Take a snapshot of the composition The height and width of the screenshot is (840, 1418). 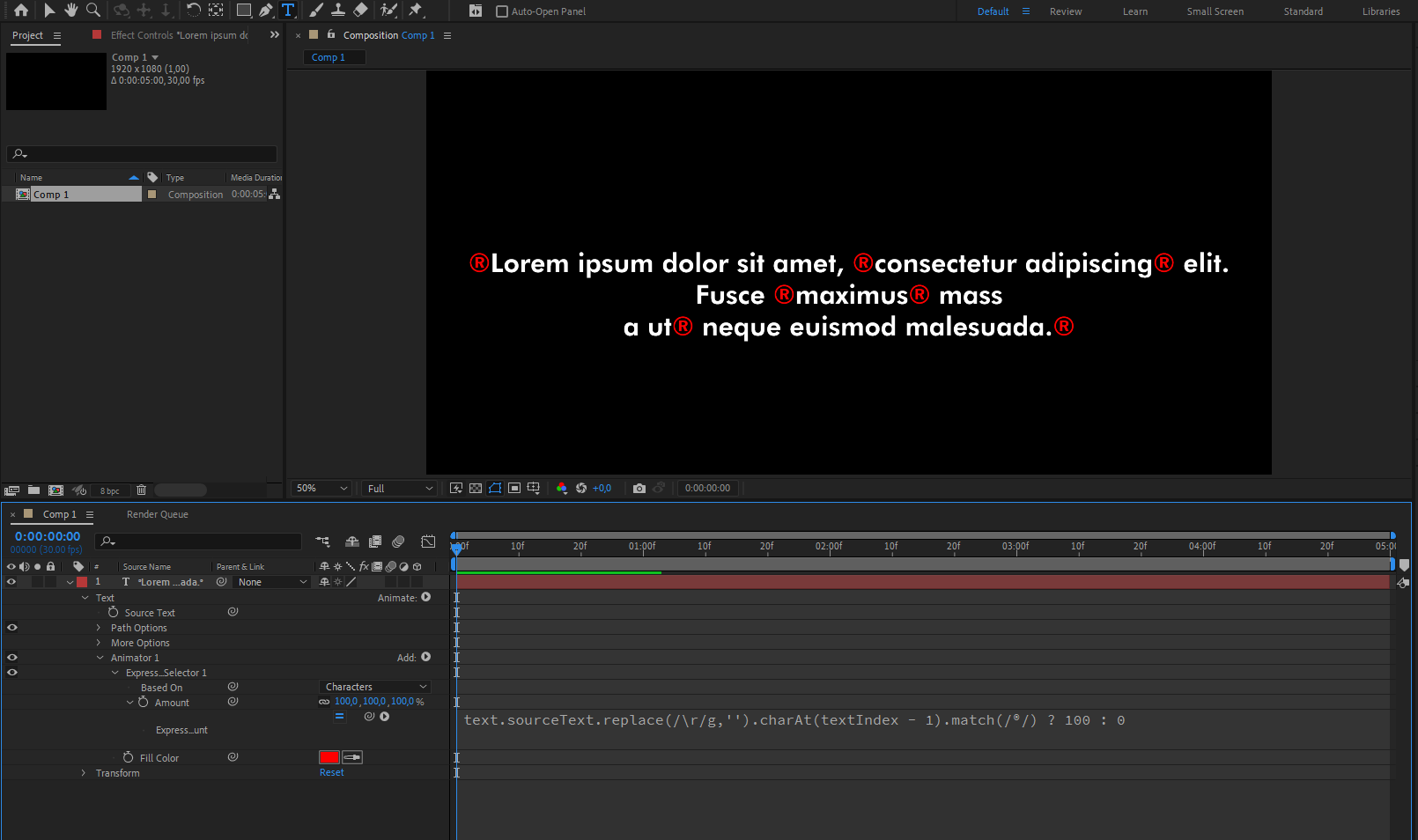pos(639,488)
